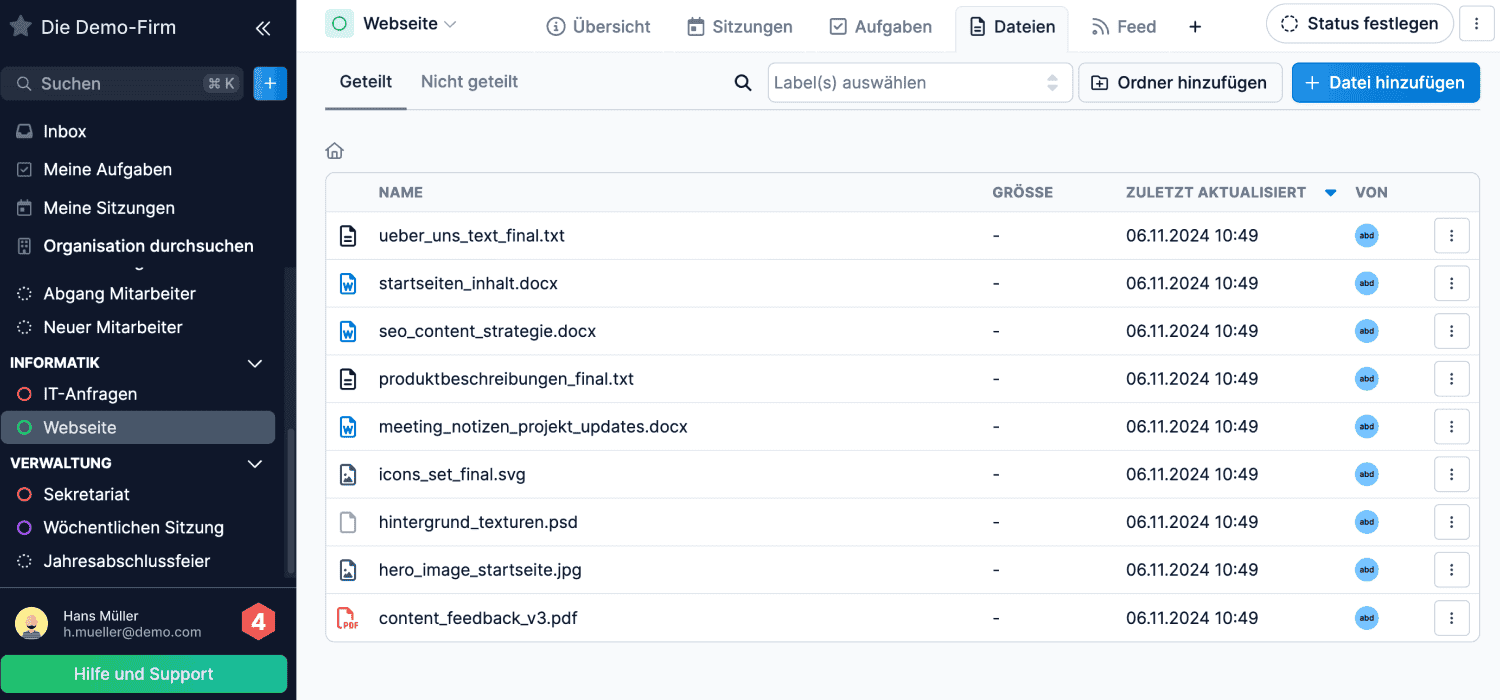Collapse the VERWALTUNG section

click(255, 463)
